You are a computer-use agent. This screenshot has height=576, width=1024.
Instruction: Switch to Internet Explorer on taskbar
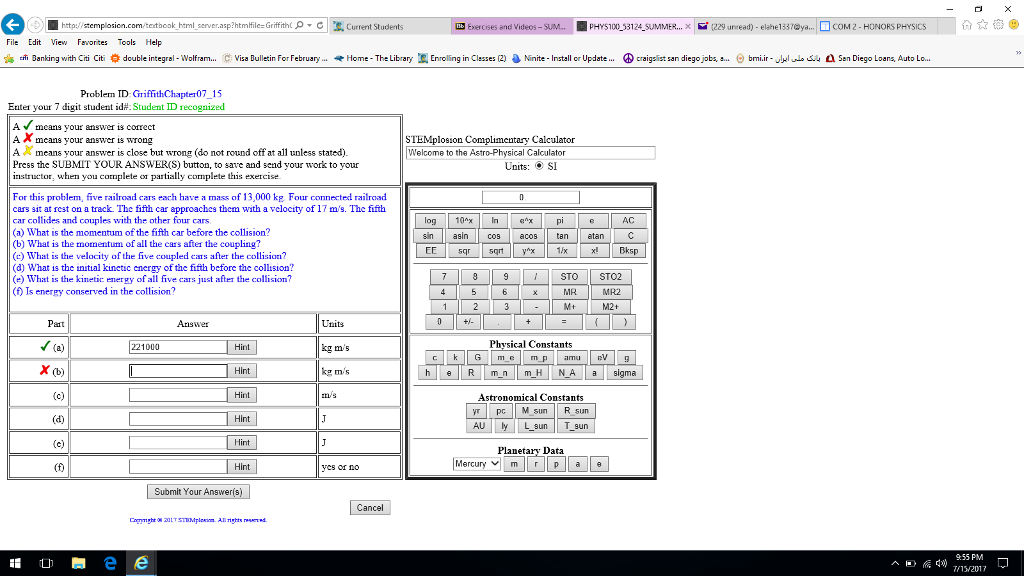click(141, 563)
